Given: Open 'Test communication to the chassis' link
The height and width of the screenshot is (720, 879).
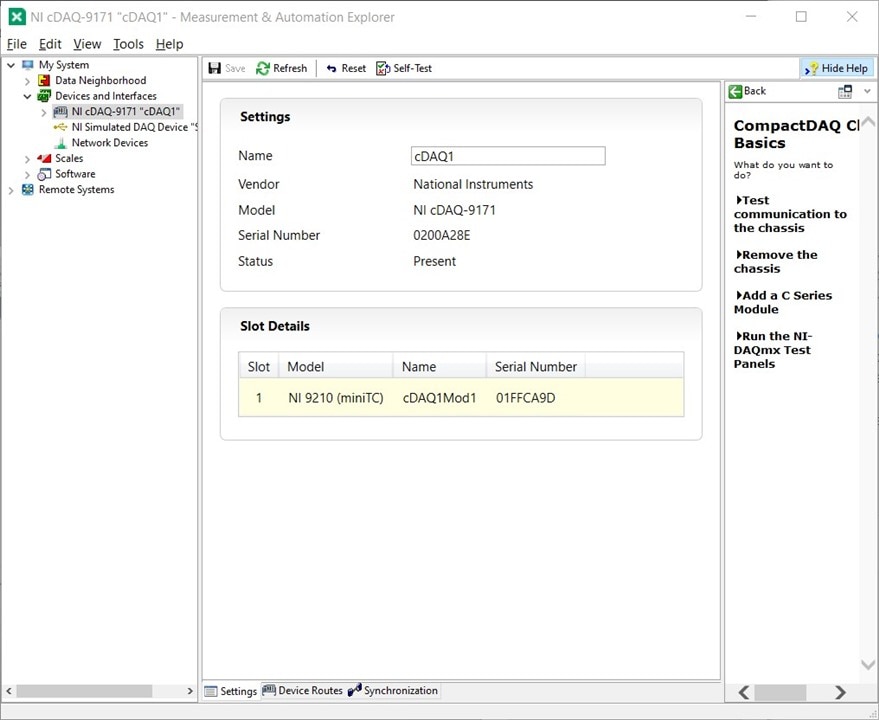Looking at the screenshot, I should tap(790, 214).
